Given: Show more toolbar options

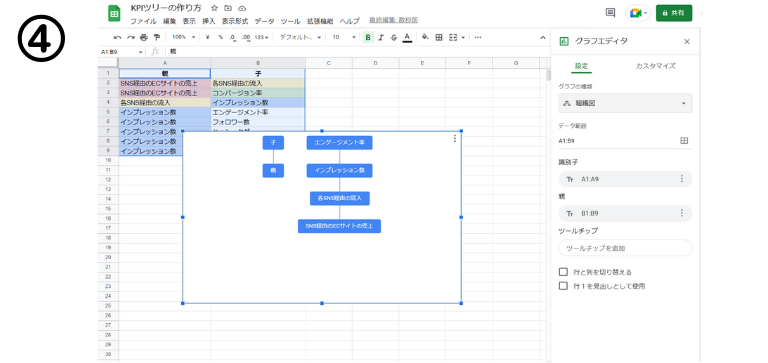Looking at the screenshot, I should [x=478, y=37].
